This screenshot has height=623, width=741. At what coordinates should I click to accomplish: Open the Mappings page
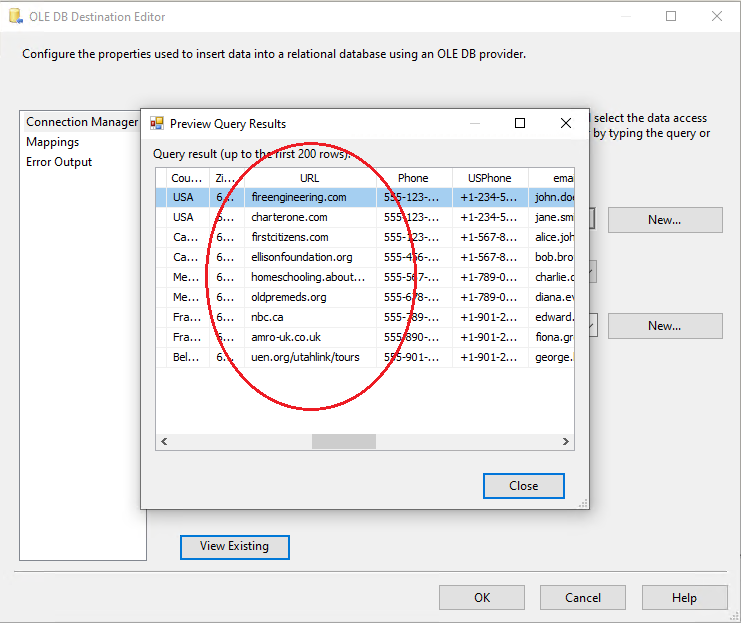52,142
